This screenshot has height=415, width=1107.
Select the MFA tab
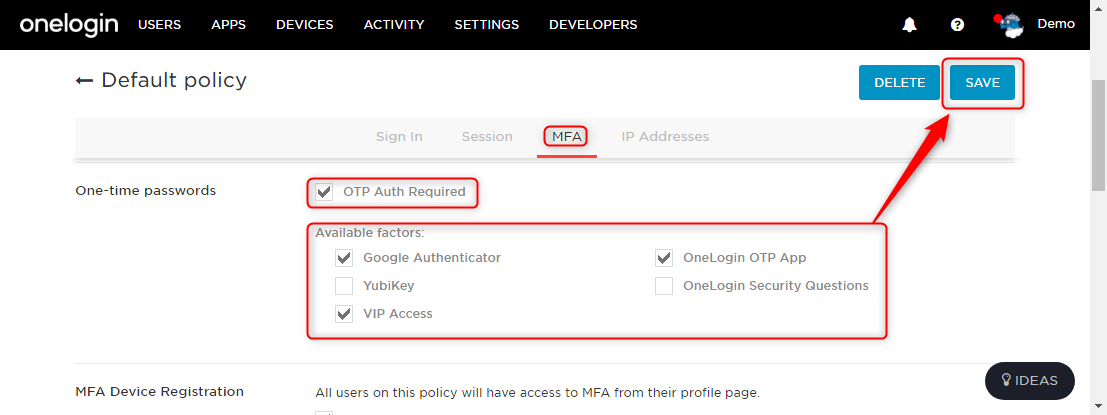click(567, 137)
